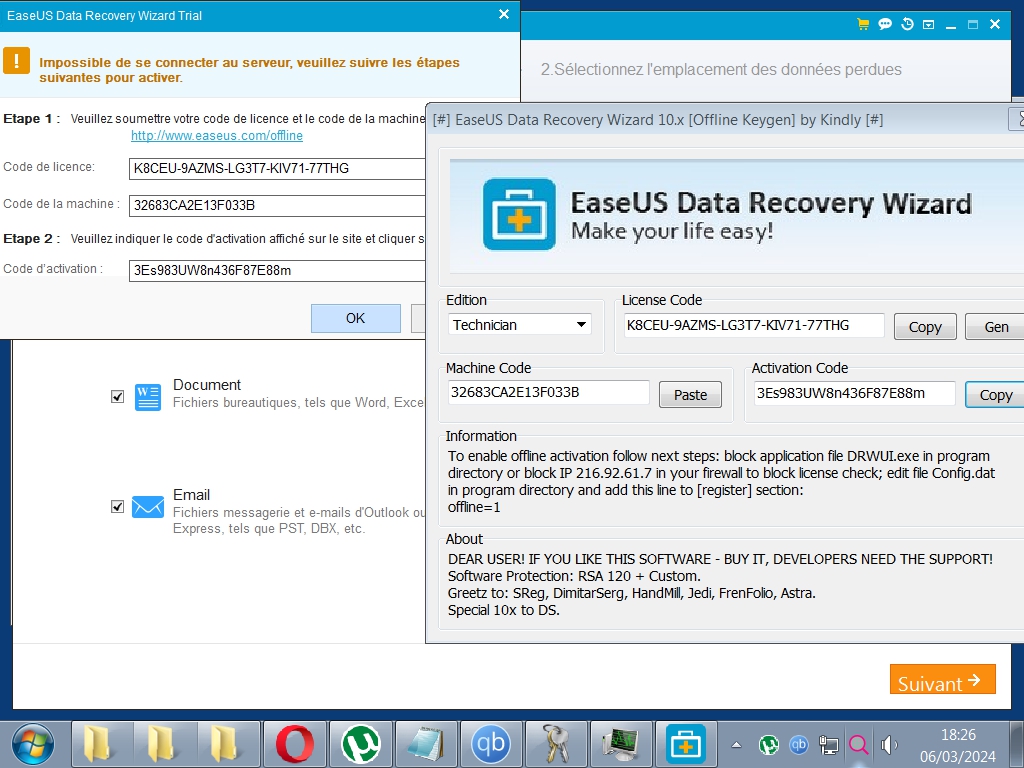Show hidden system tray icons
This screenshot has width=1024, height=768.
point(737,744)
